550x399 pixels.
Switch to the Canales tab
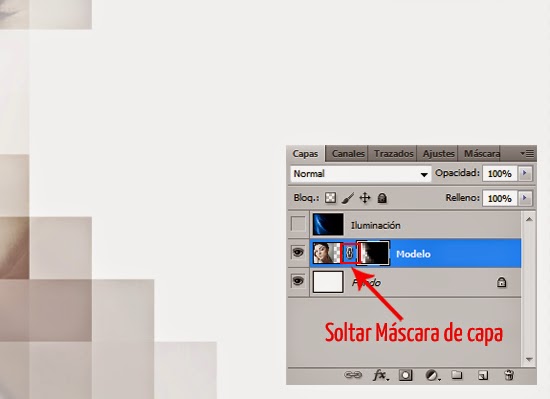click(348, 154)
